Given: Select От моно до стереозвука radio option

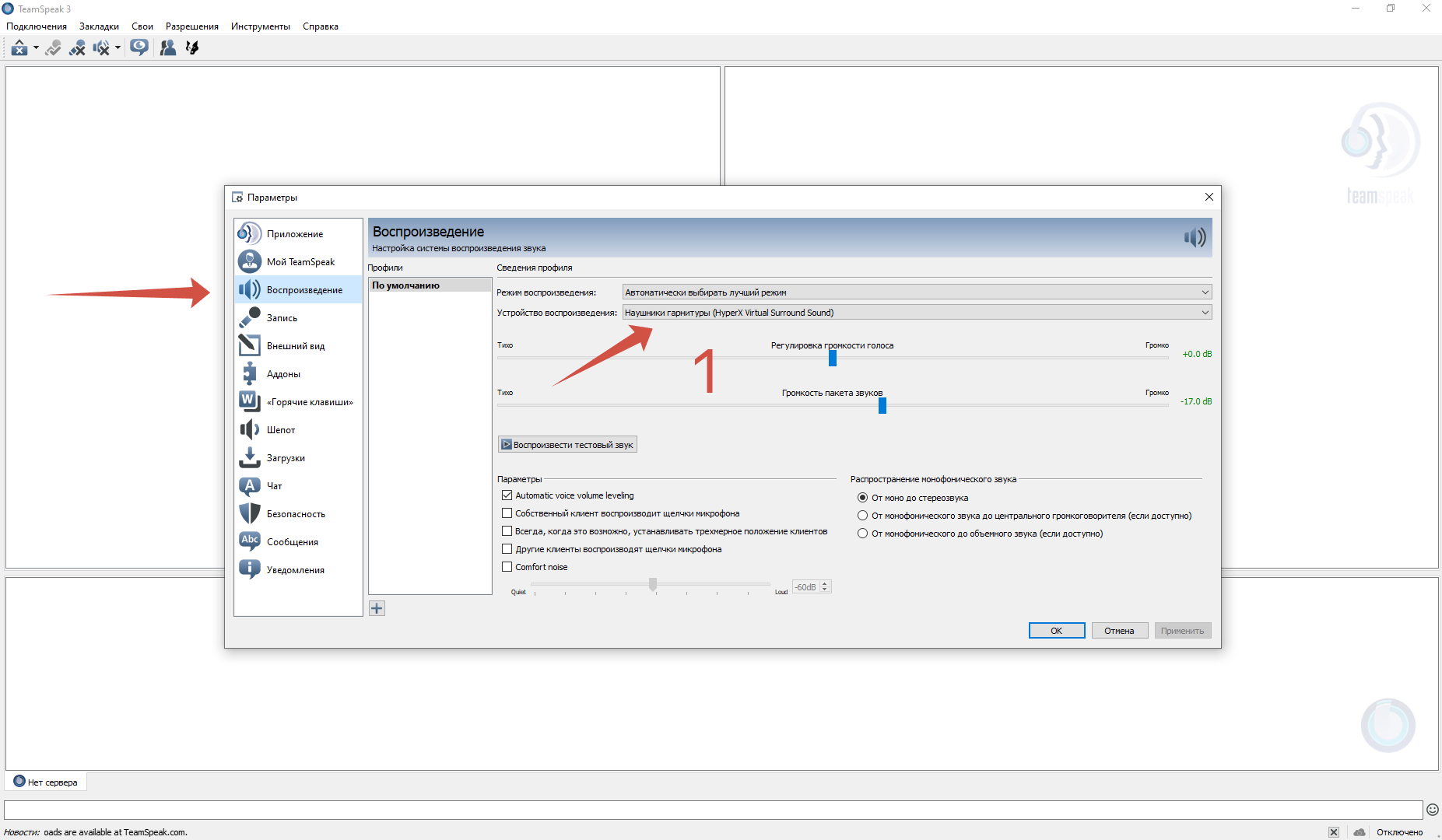Looking at the screenshot, I should (862, 498).
